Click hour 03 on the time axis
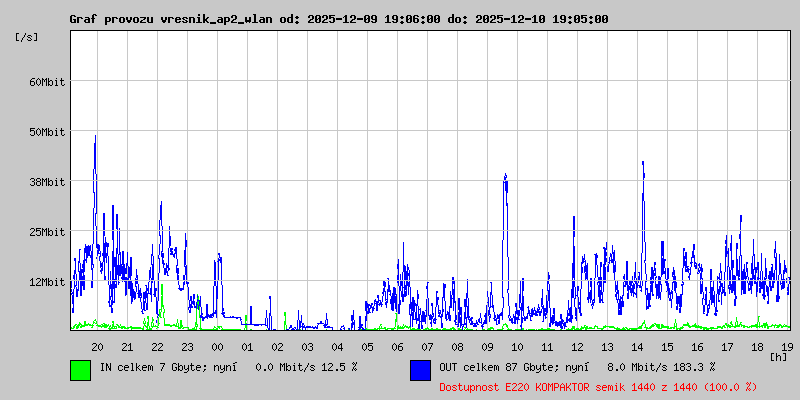Viewport: 800px width, 400px height. coord(308,347)
